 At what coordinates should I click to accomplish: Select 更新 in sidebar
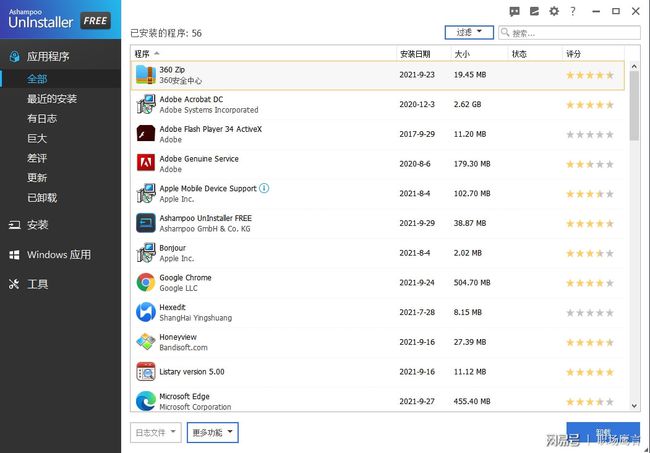coord(37,178)
